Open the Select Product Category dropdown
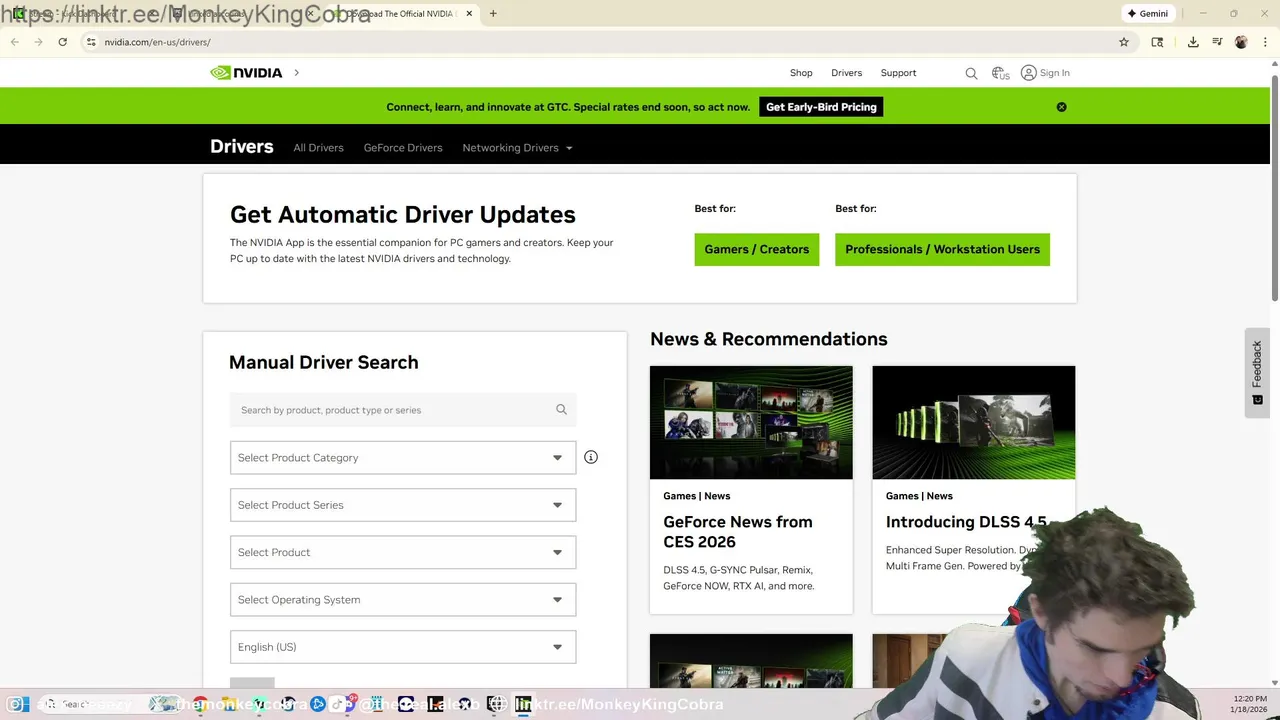This screenshot has width=1280, height=720. [403, 458]
